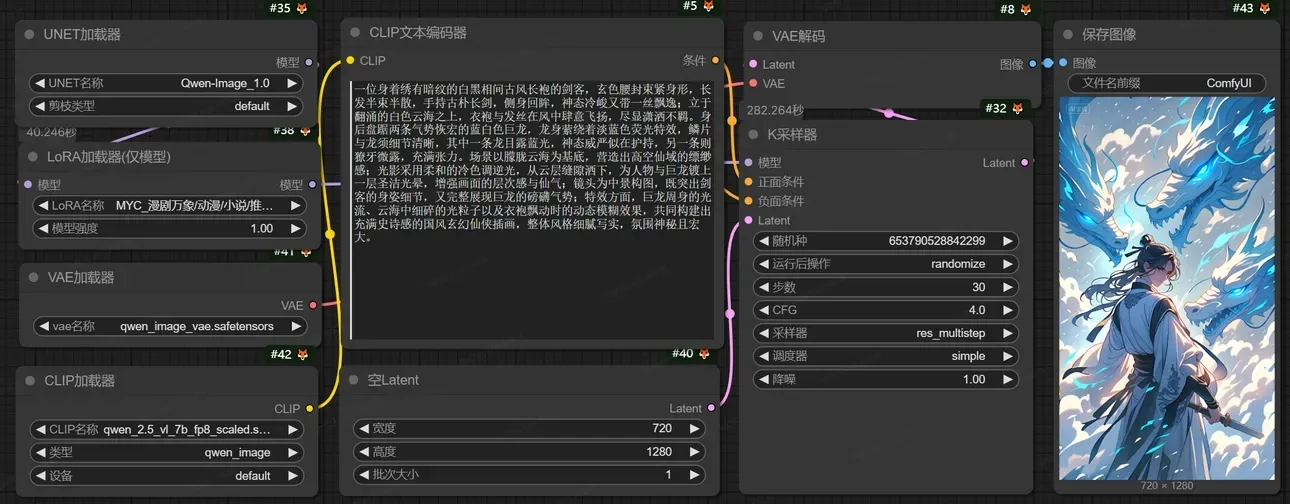Collapse the CLIP文本编码器 node via its title dot

pos(355,33)
